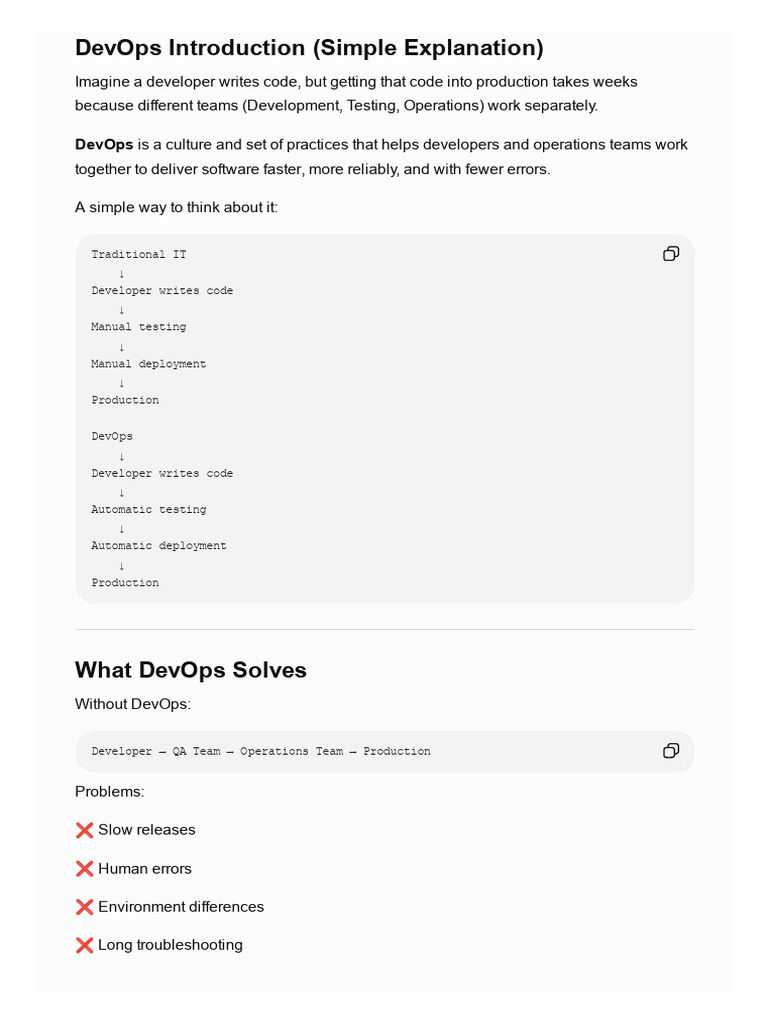Viewport: 768px width, 1024px height.
Task: Click the DevOps Introduction heading
Action: click(309, 48)
